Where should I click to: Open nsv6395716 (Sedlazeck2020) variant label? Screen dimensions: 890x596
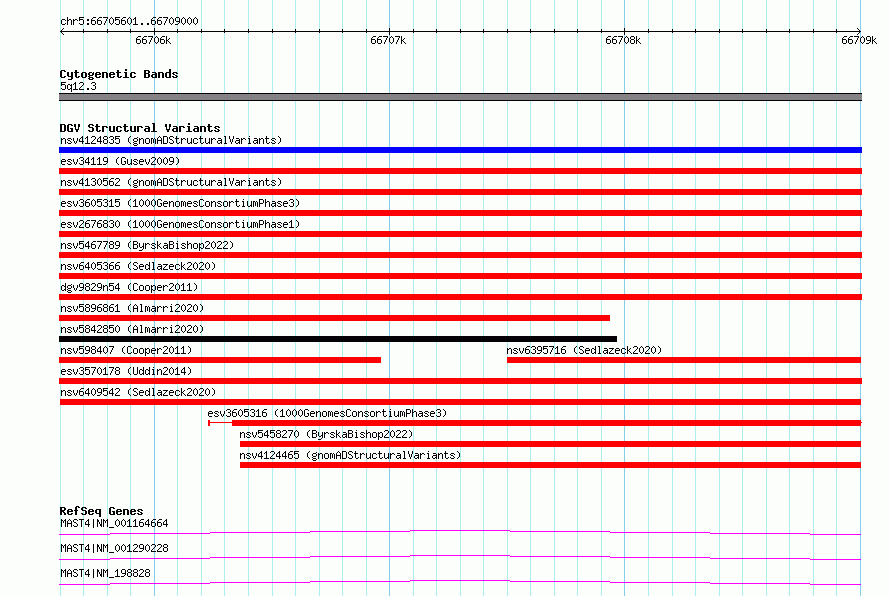584,350
